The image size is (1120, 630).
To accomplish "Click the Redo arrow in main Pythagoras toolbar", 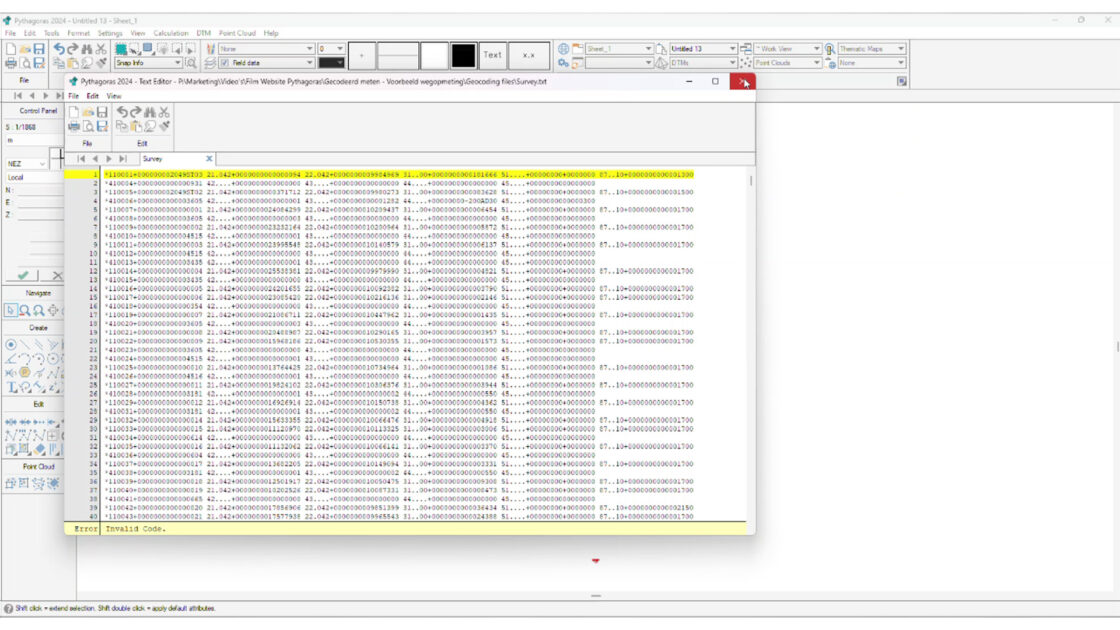I will 73,49.
